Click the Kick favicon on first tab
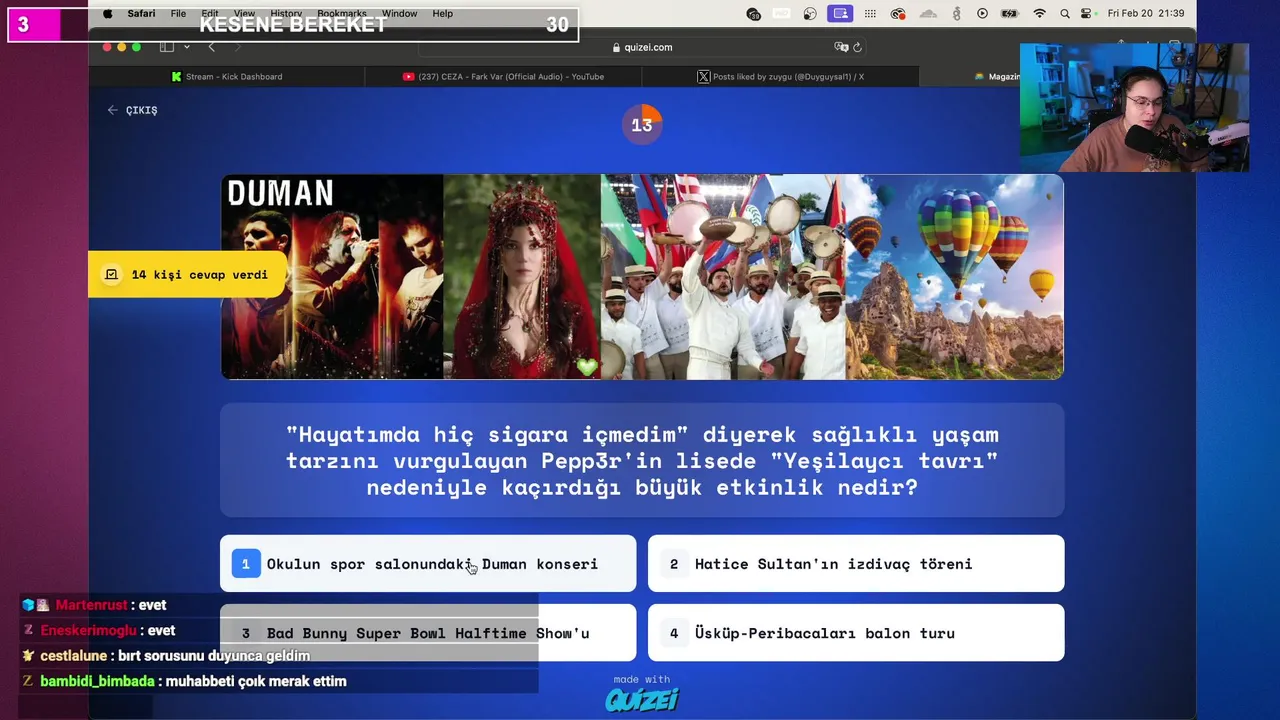 [x=177, y=76]
